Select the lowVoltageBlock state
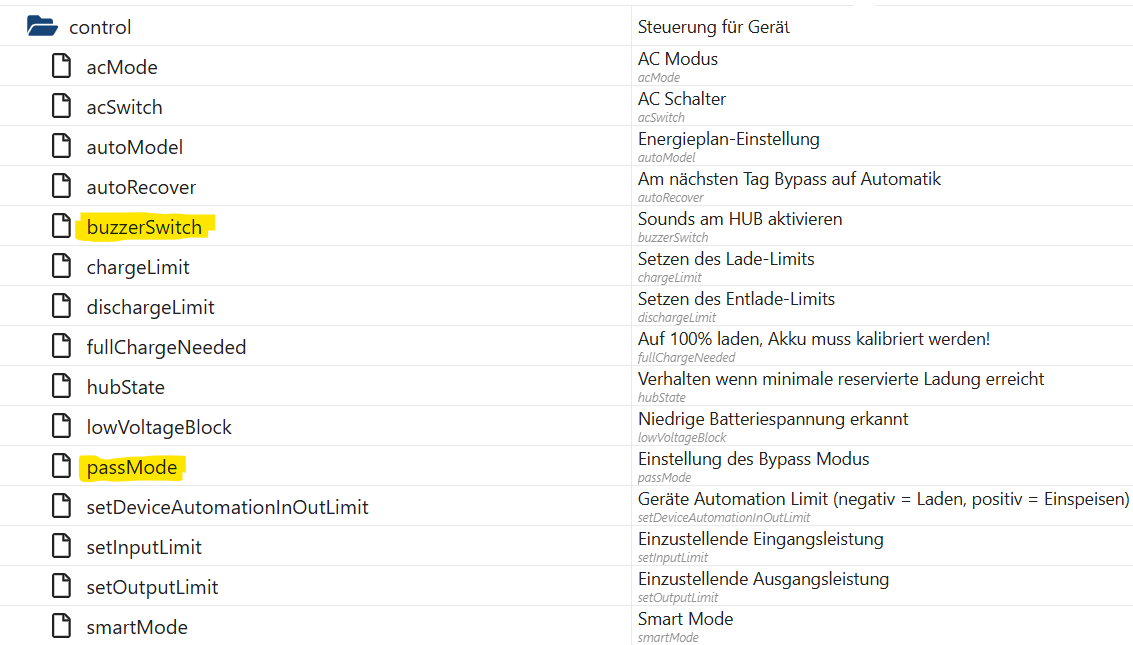 coord(159,427)
